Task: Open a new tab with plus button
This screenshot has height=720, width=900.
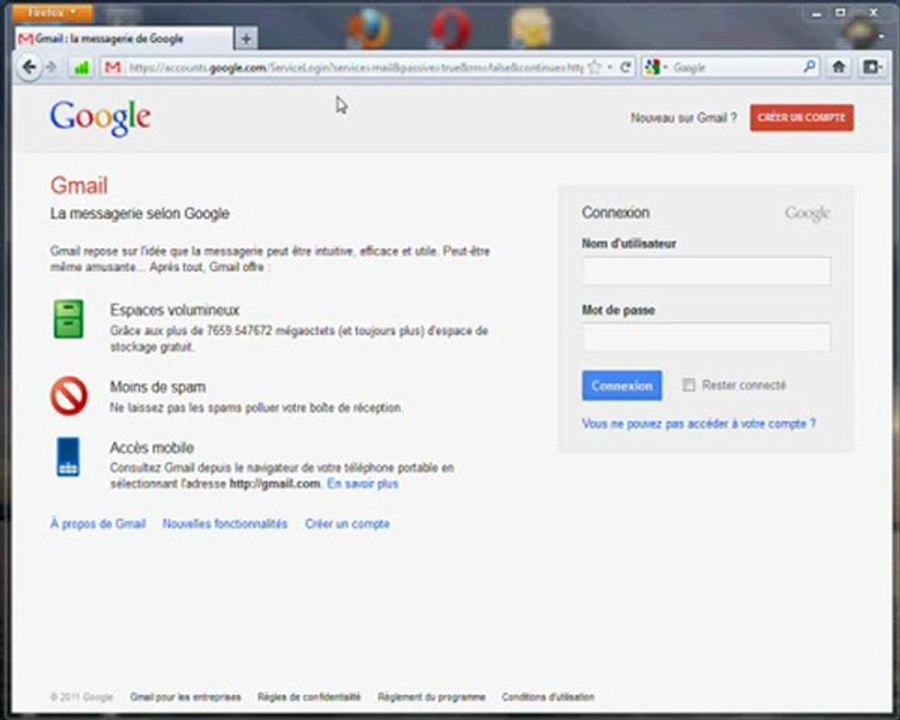Action: 246,39
